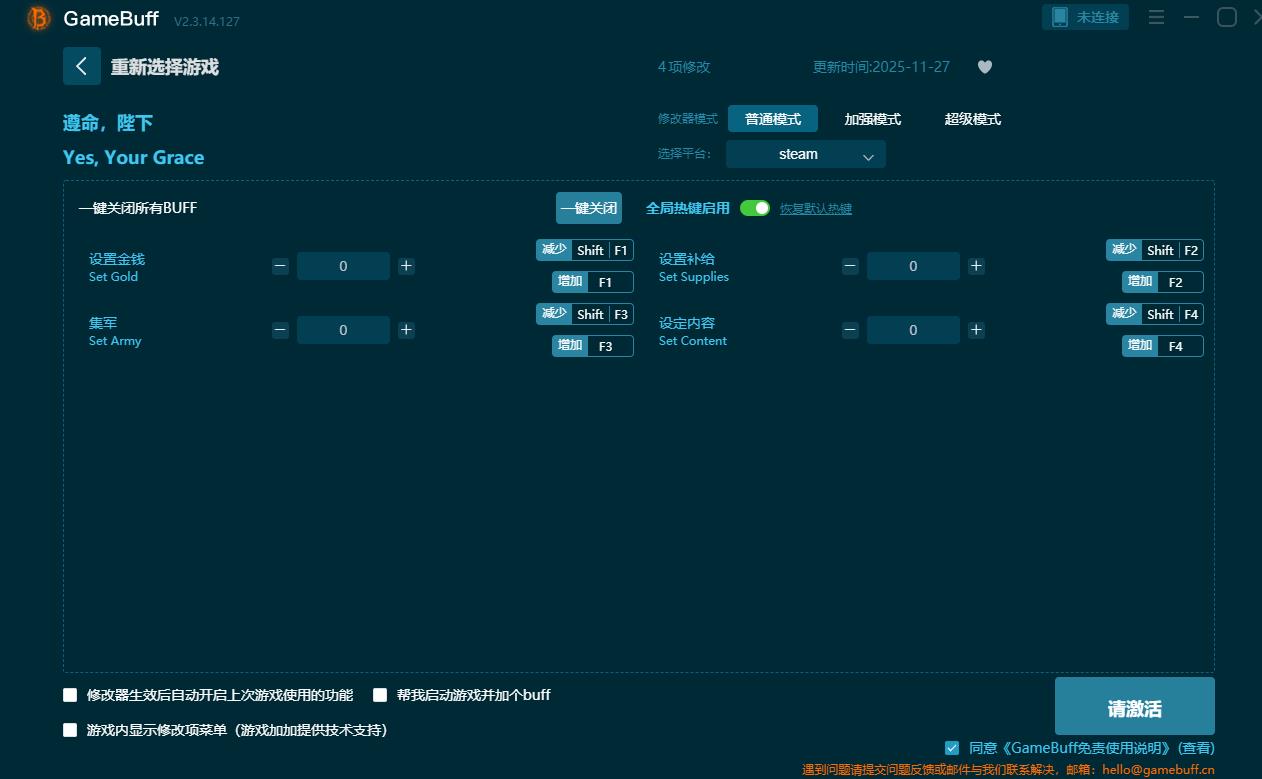
Task: Decrease Set Supplies value with minus
Action: pos(850,266)
